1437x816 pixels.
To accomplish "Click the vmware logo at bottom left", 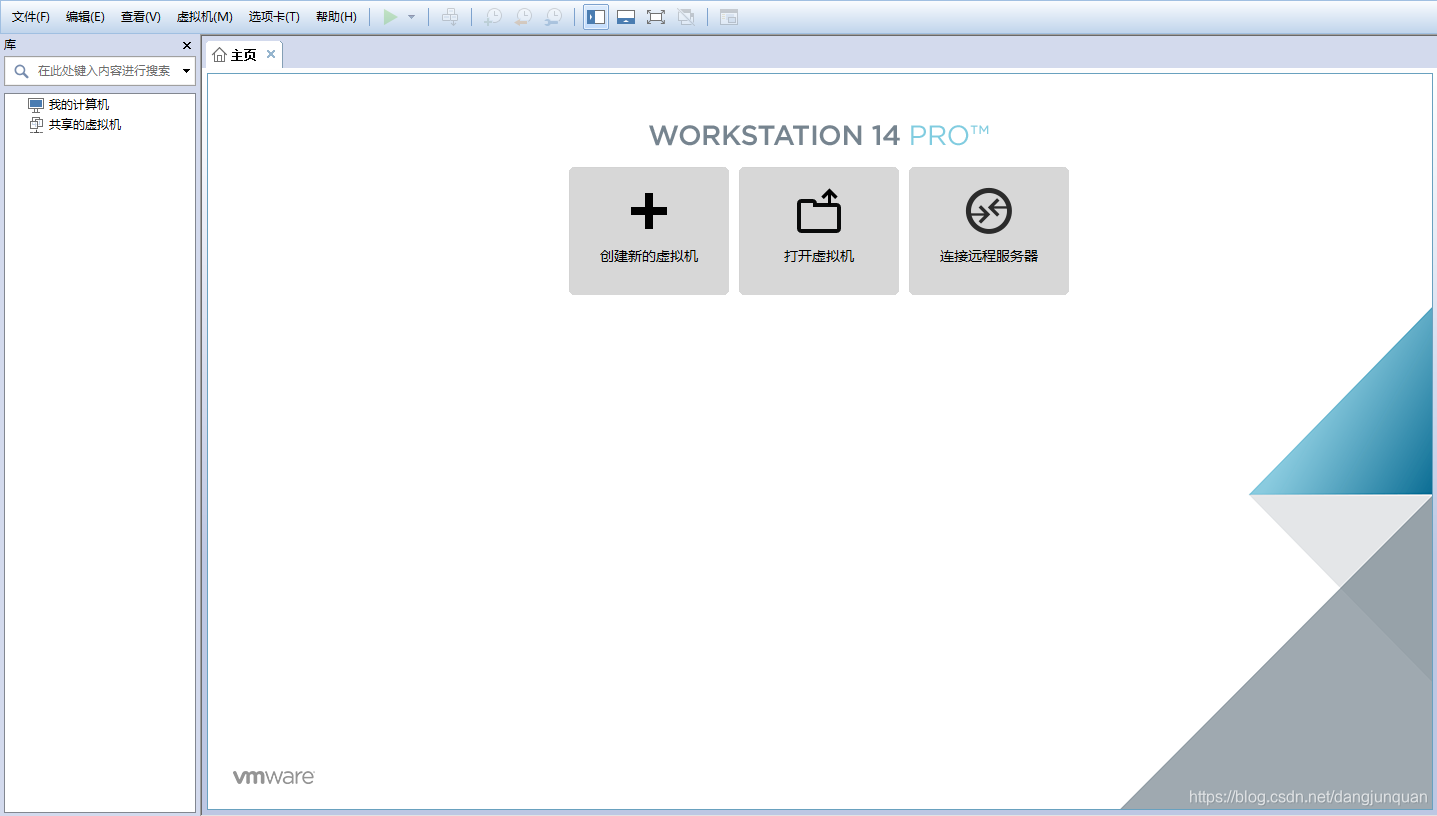I will 274,777.
